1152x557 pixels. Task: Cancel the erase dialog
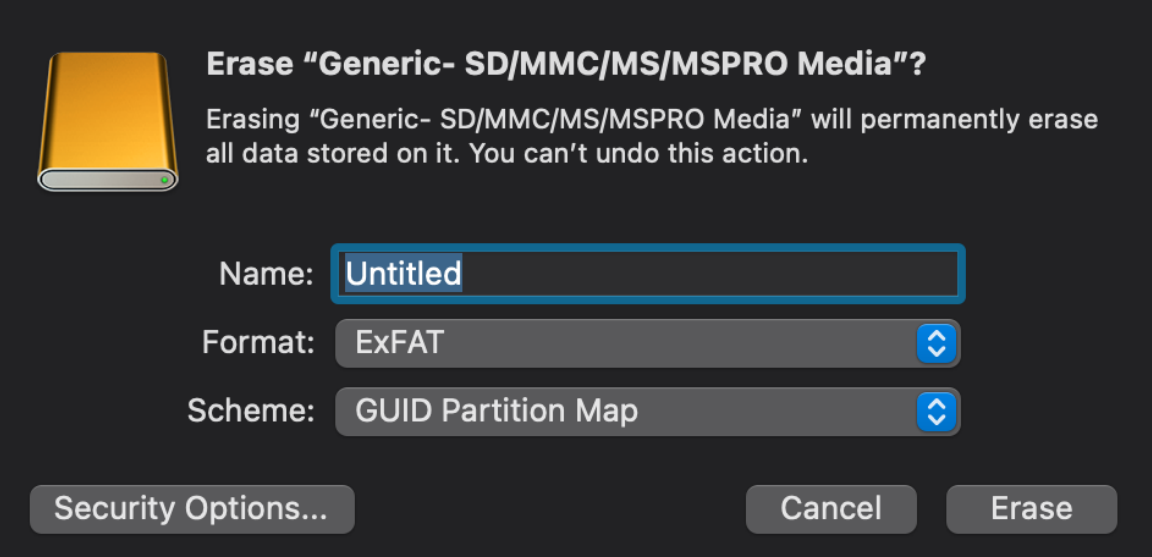(831, 509)
